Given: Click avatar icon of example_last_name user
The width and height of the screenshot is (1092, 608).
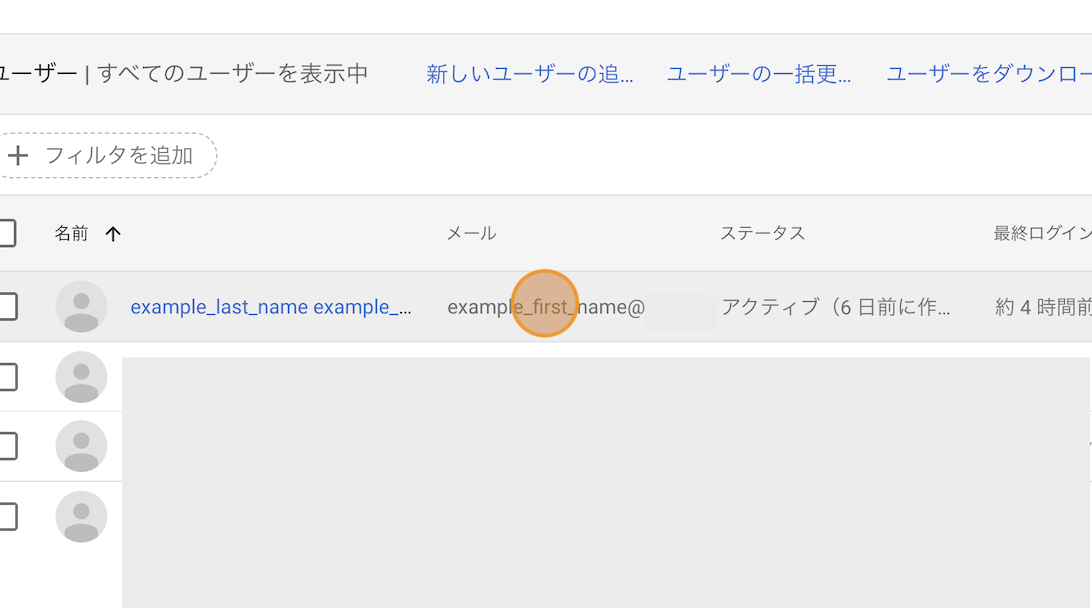Looking at the screenshot, I should [x=81, y=306].
